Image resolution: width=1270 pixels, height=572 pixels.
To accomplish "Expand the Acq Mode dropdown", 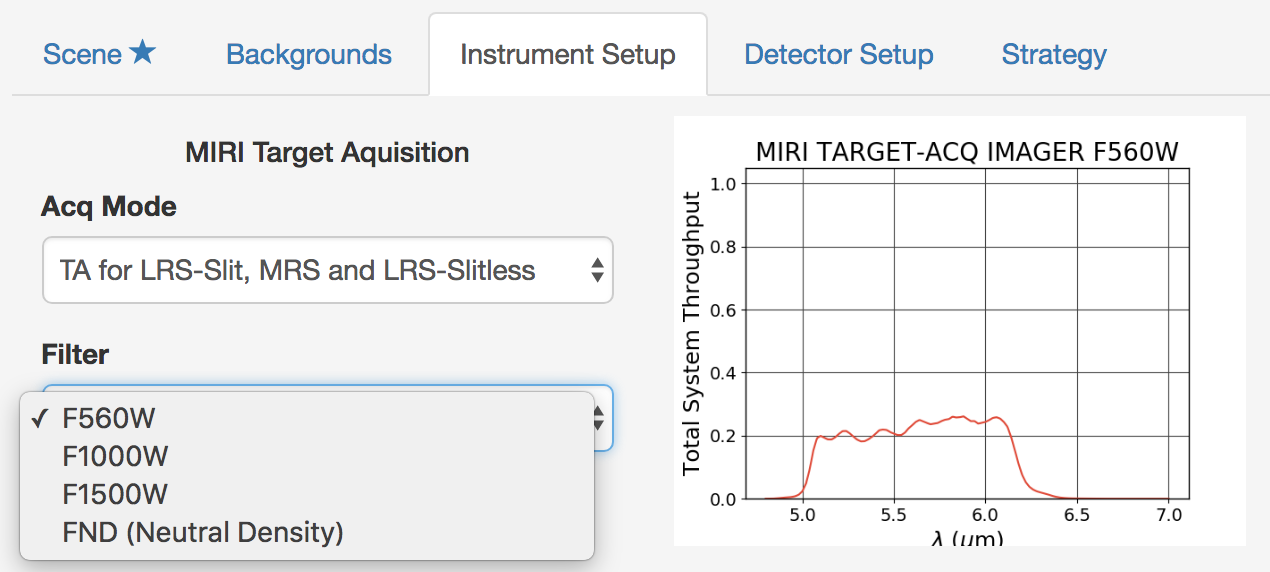I will coord(327,270).
